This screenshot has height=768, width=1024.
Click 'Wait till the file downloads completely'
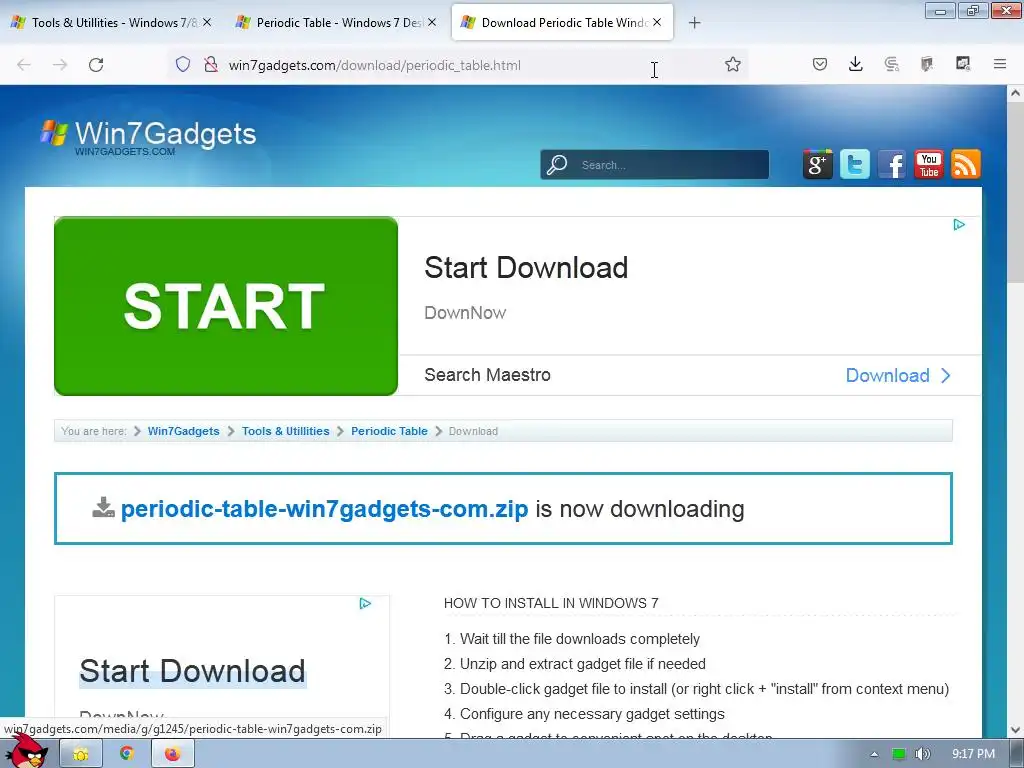[580, 639]
